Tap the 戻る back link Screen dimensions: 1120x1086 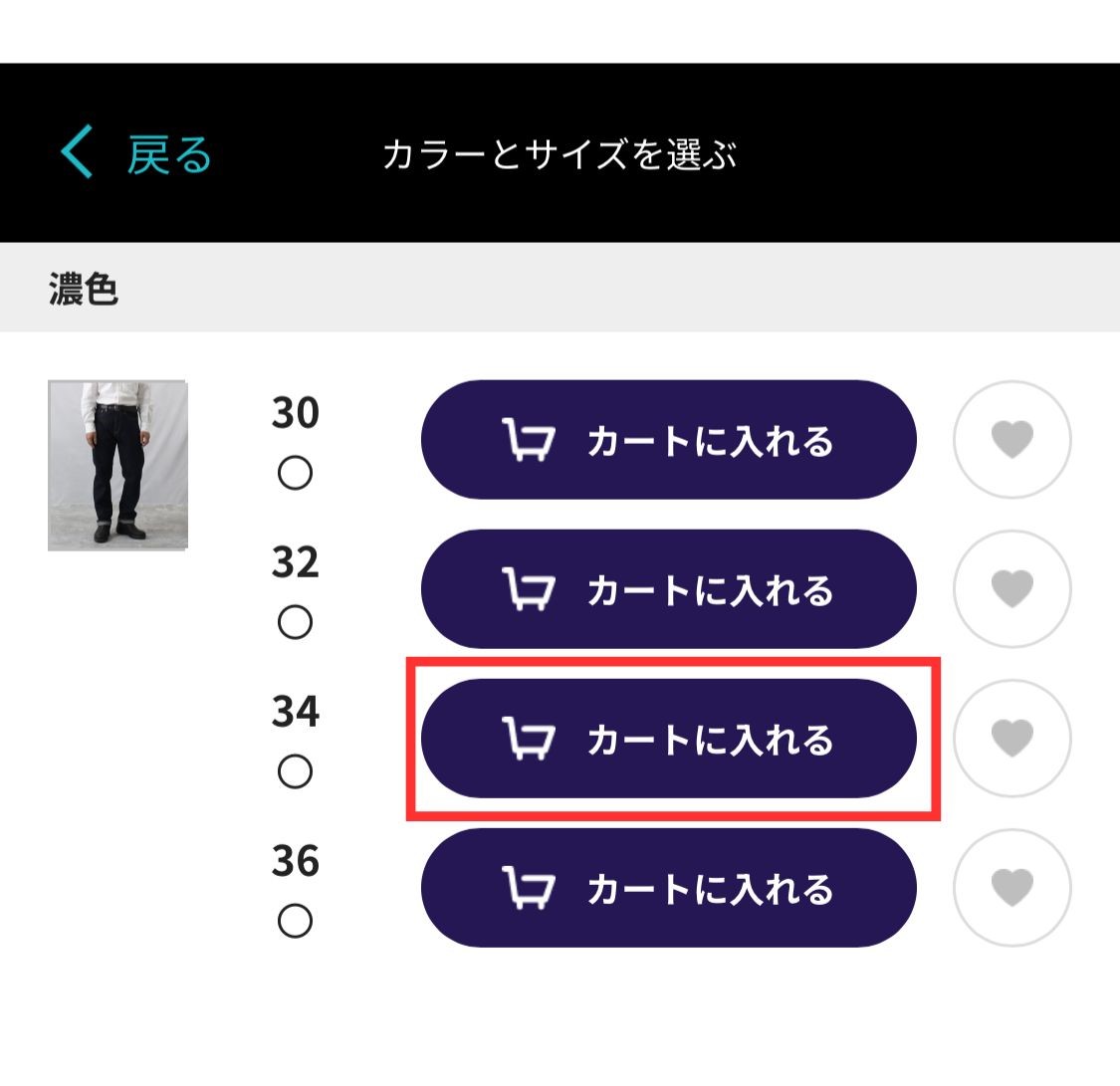[169, 154]
